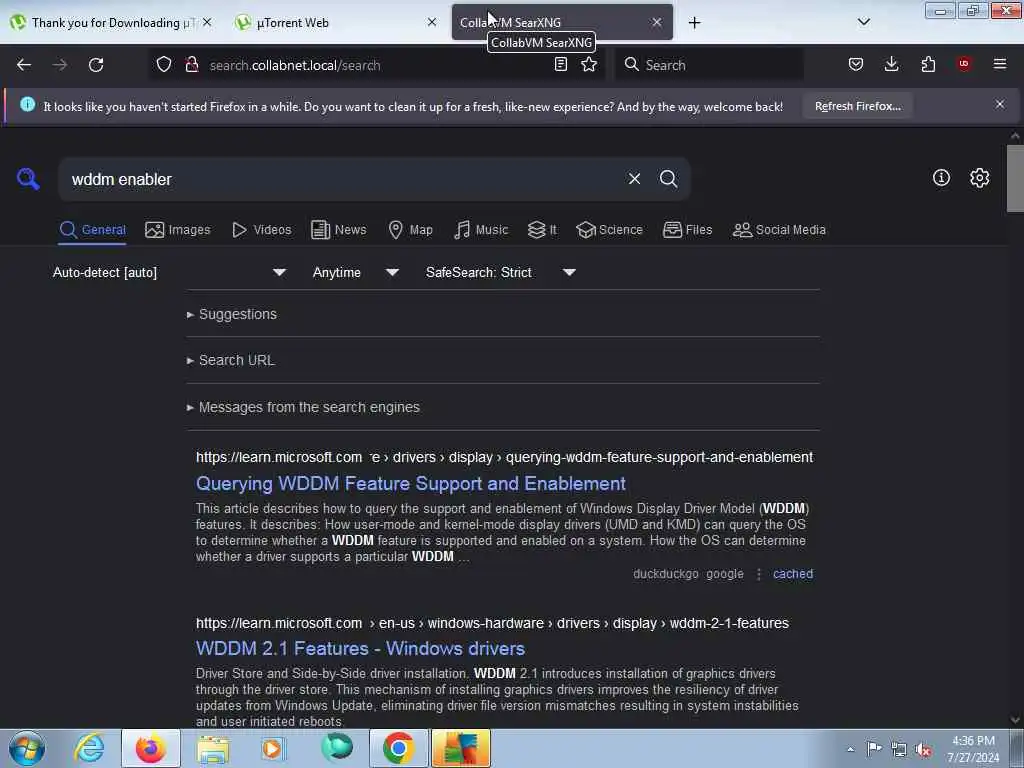Select the Science search category
The image size is (1024, 768).
tap(610, 230)
